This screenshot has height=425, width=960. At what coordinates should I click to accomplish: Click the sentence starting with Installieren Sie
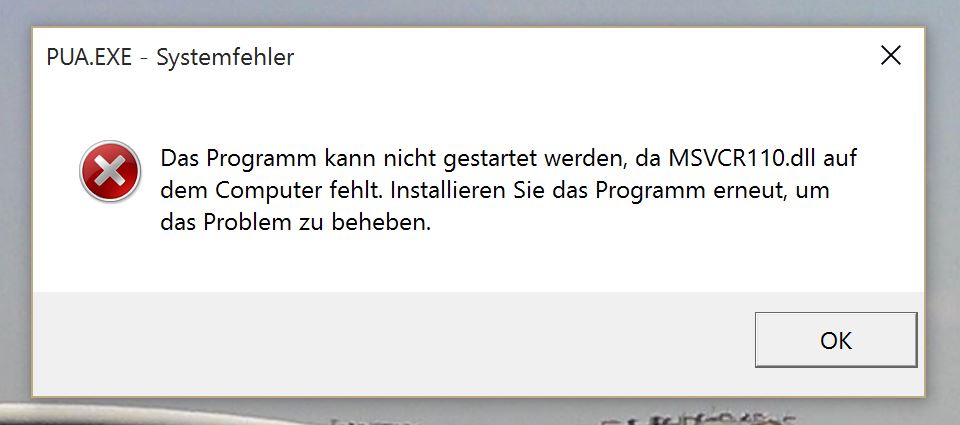pos(609,190)
